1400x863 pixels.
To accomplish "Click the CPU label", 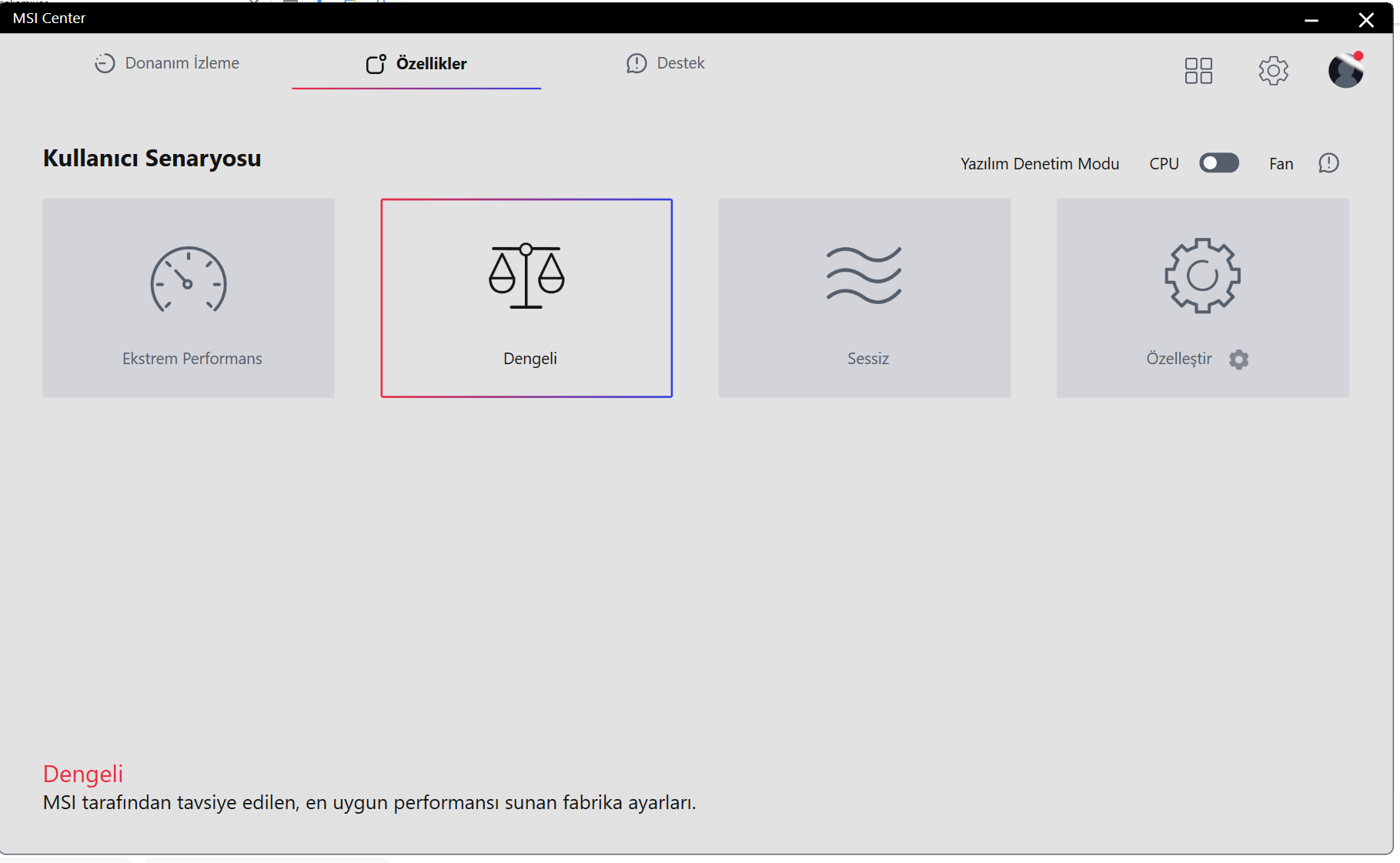I will [1164, 163].
